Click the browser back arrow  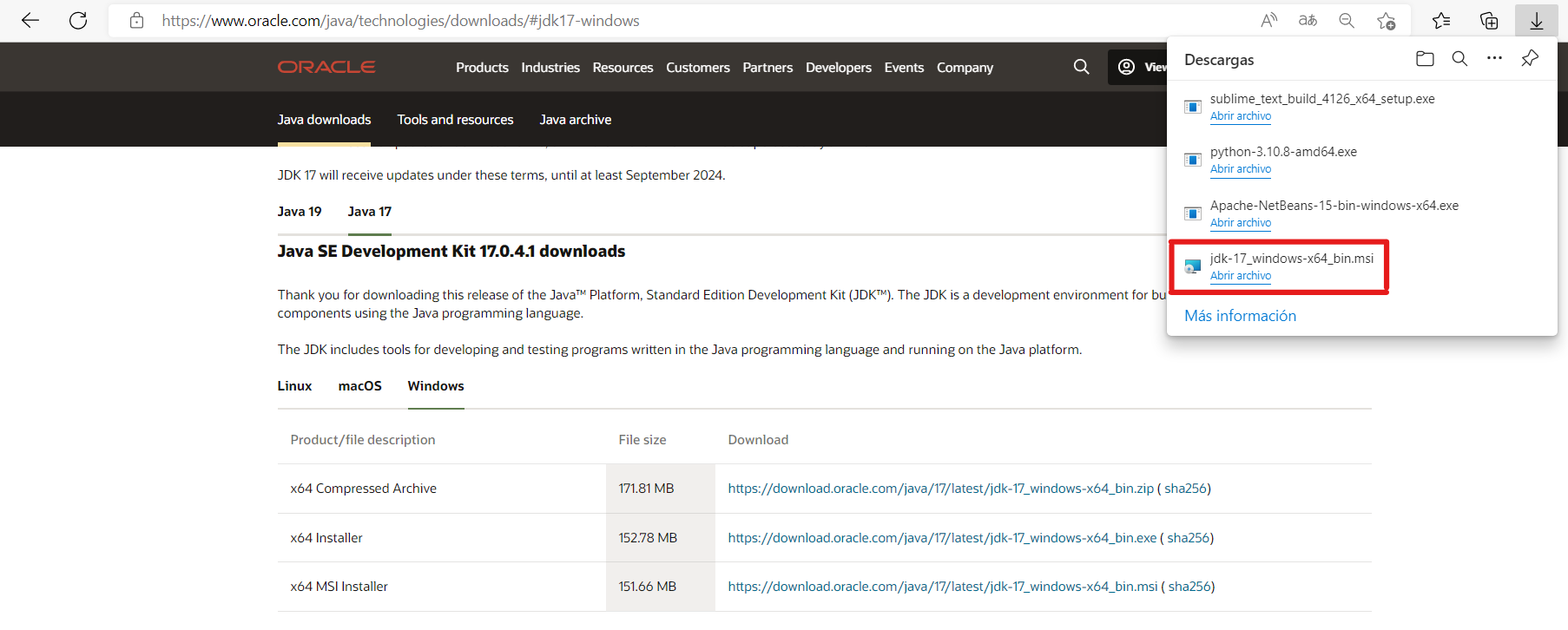30,20
